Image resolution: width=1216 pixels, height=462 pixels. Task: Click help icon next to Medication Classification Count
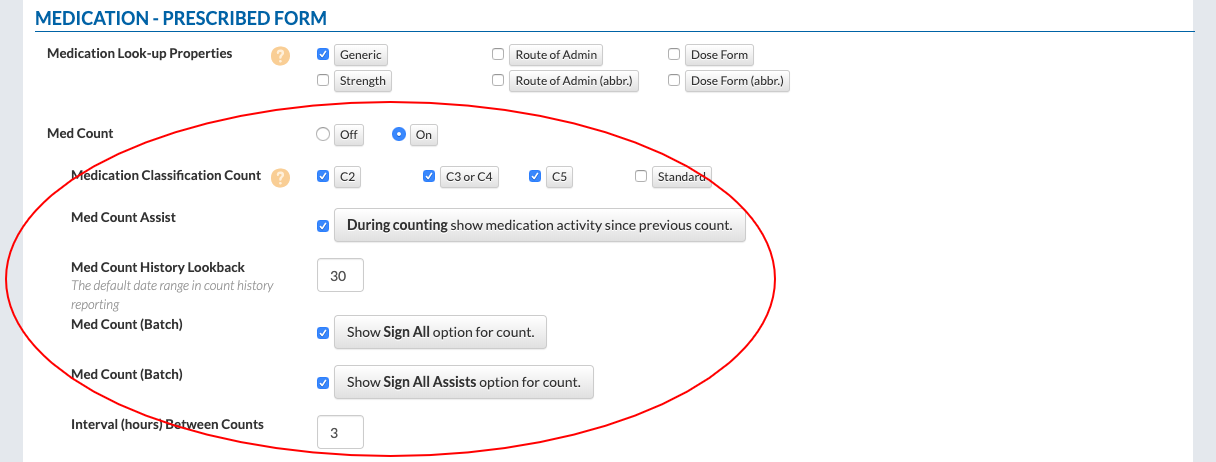tap(281, 178)
